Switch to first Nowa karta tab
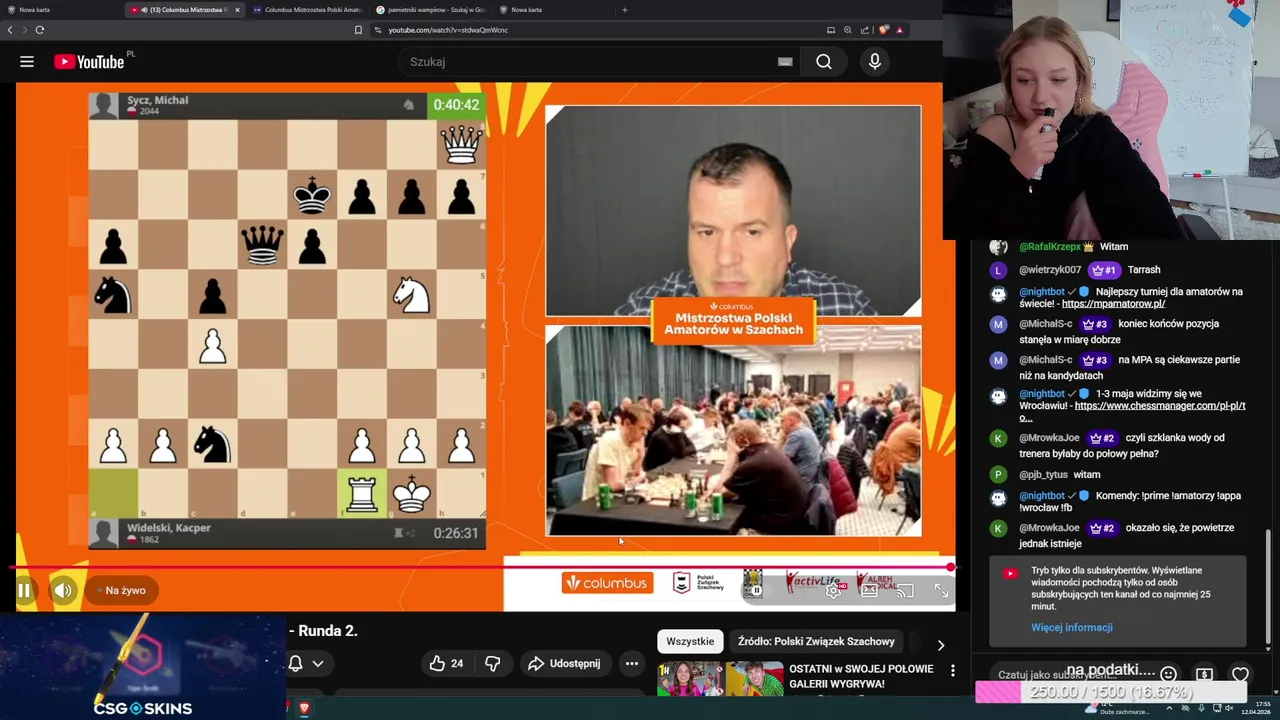Viewport: 1280px width, 720px height. click(x=62, y=10)
